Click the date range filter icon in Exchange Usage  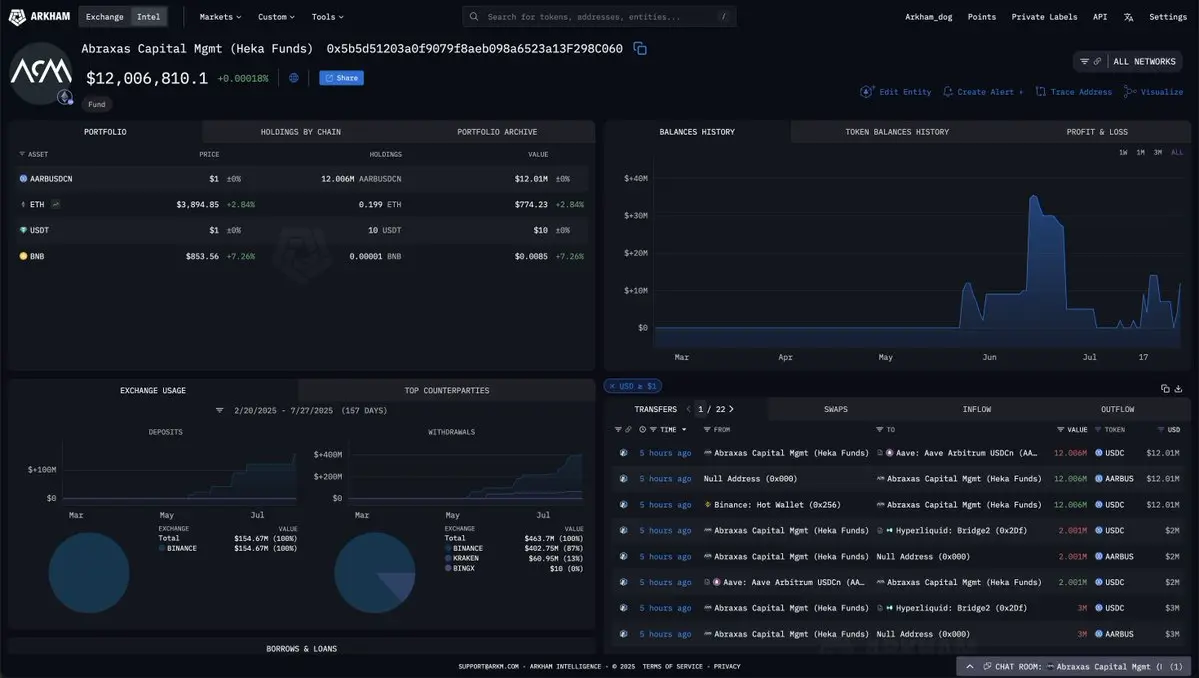219,410
